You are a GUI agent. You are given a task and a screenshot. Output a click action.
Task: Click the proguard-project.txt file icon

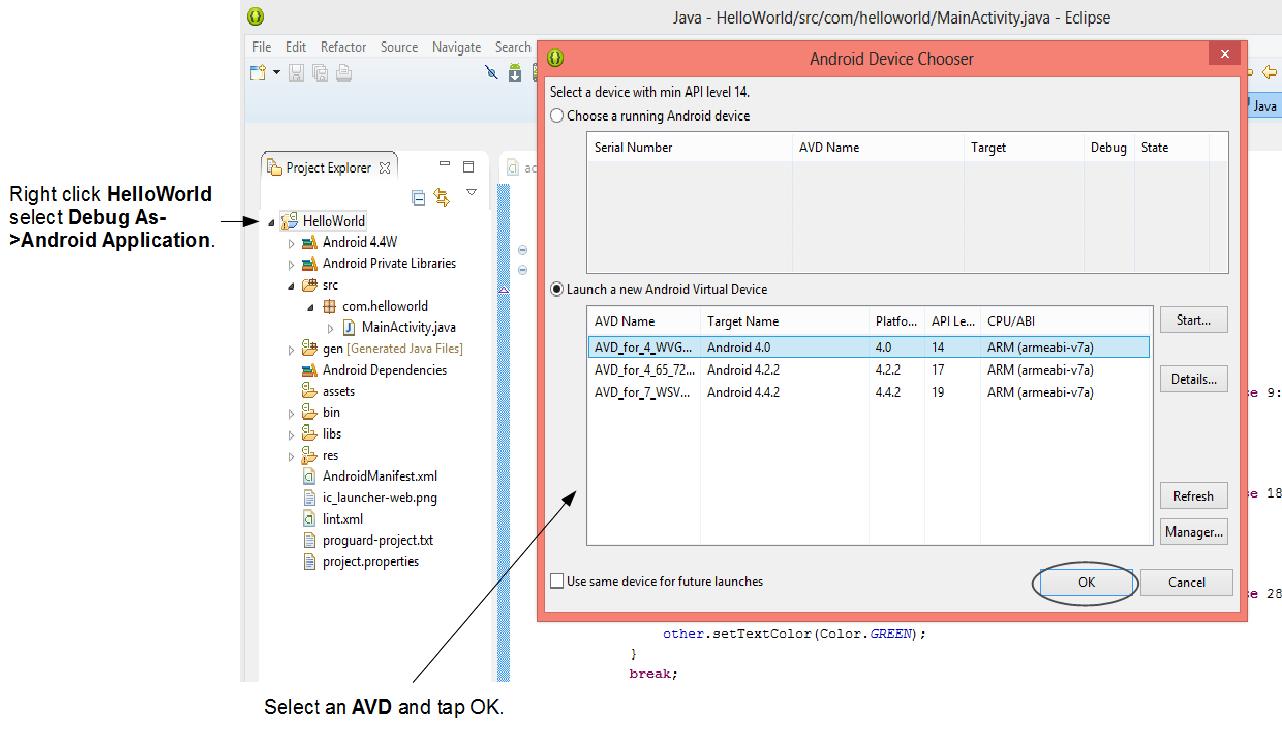310,540
